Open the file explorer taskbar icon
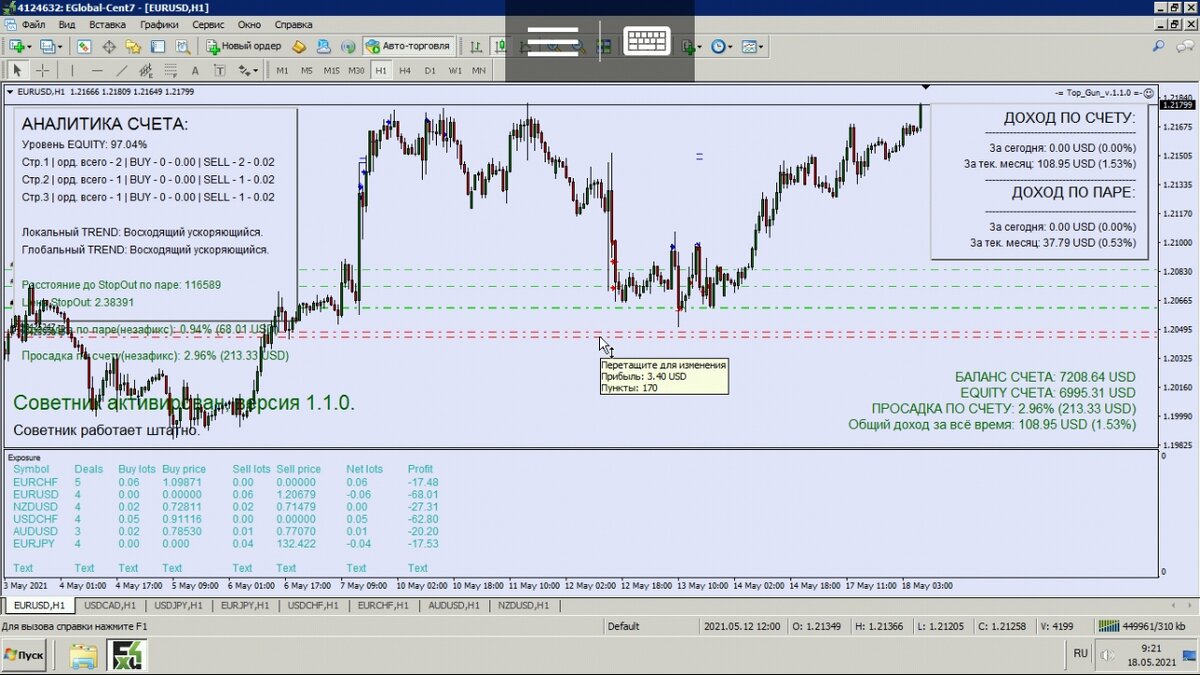Image resolution: width=1200 pixels, height=675 pixels. (x=84, y=656)
